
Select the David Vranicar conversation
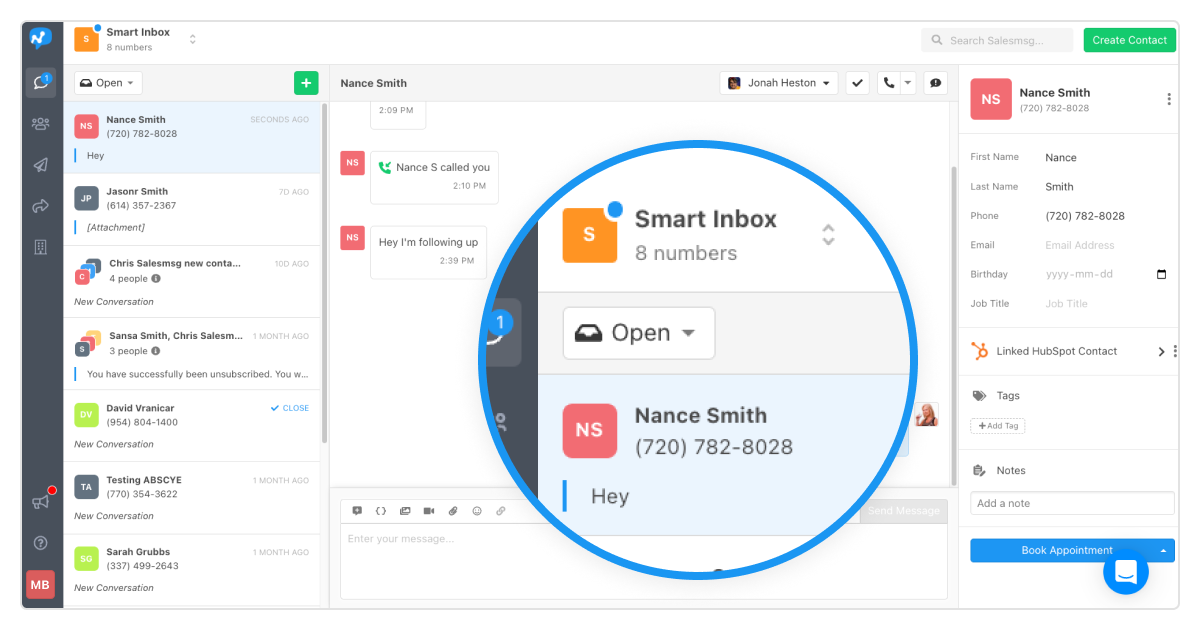pyautogui.click(x=192, y=425)
